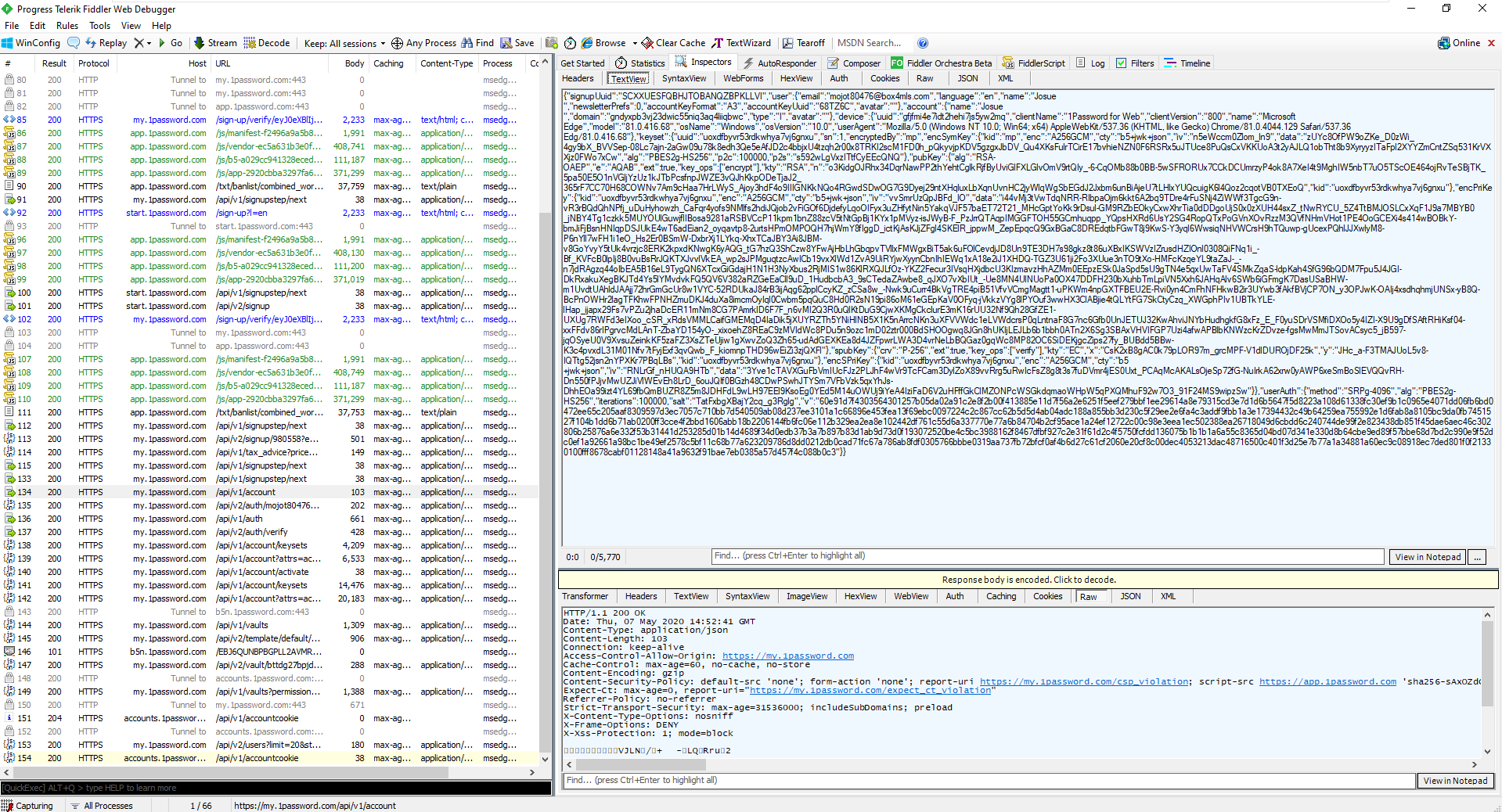Open the Help menu

[x=161, y=26]
